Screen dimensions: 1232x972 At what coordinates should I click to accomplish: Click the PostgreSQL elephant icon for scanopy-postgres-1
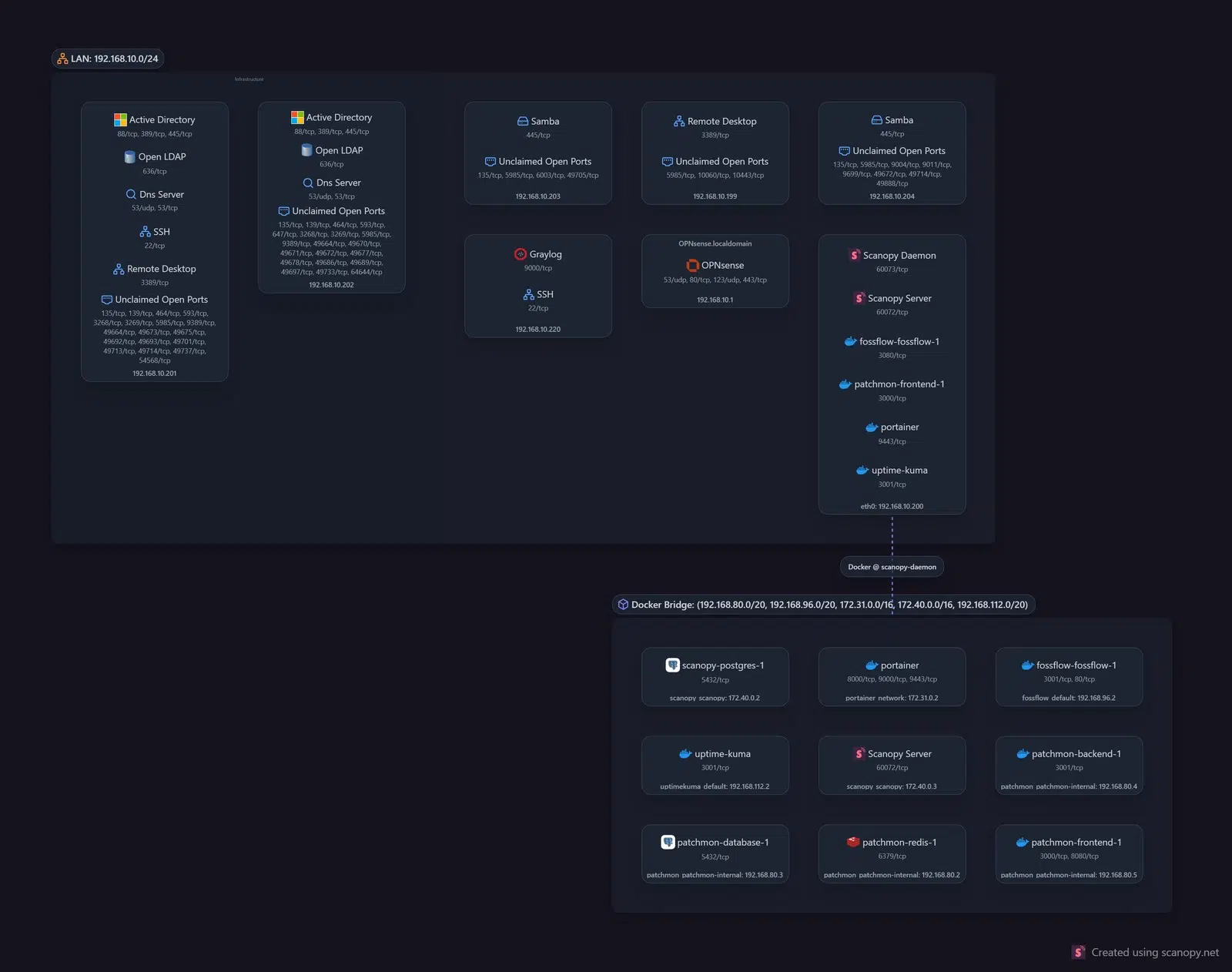[x=672, y=665]
